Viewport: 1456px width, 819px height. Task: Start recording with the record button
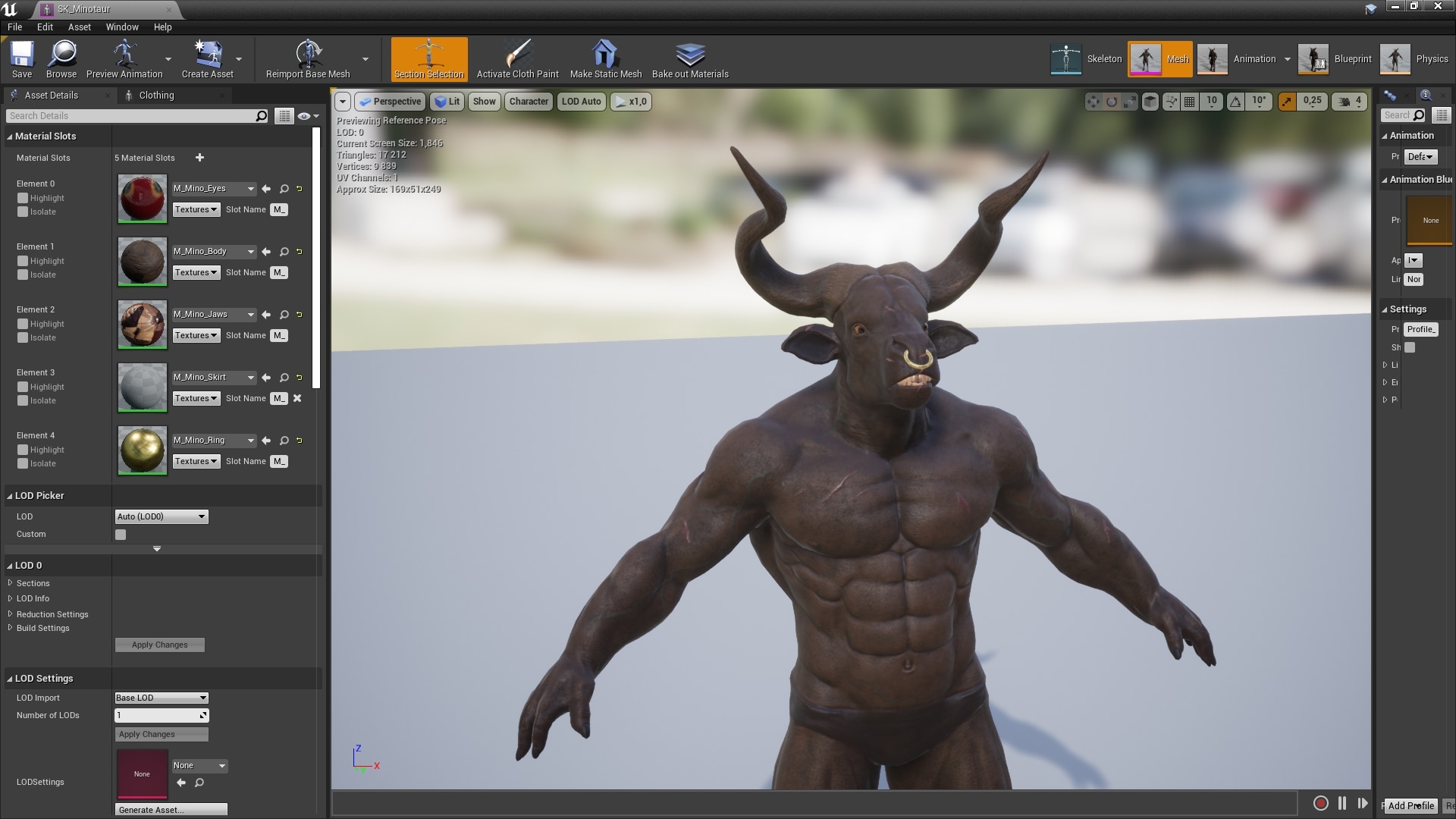tap(1320, 803)
